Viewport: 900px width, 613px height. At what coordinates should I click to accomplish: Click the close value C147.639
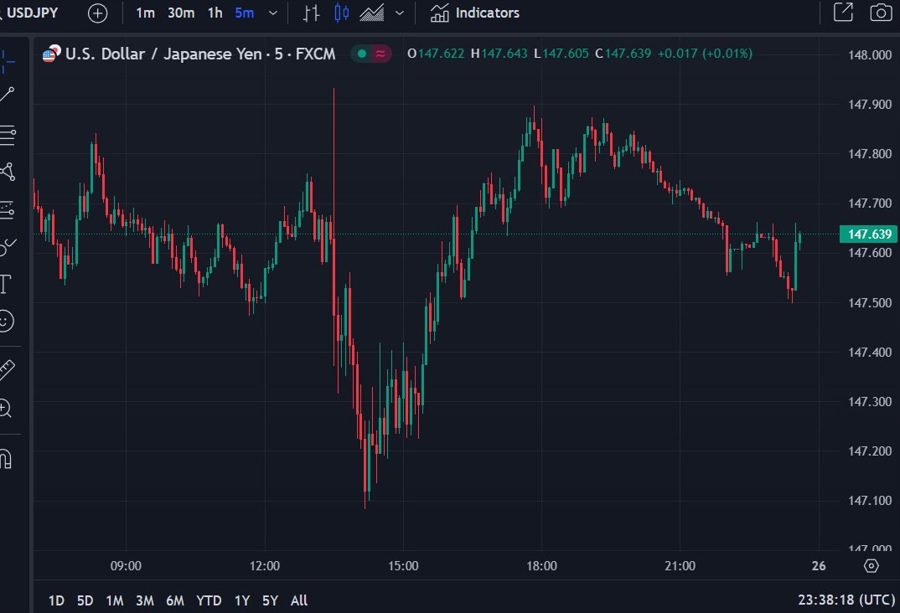click(x=623, y=53)
